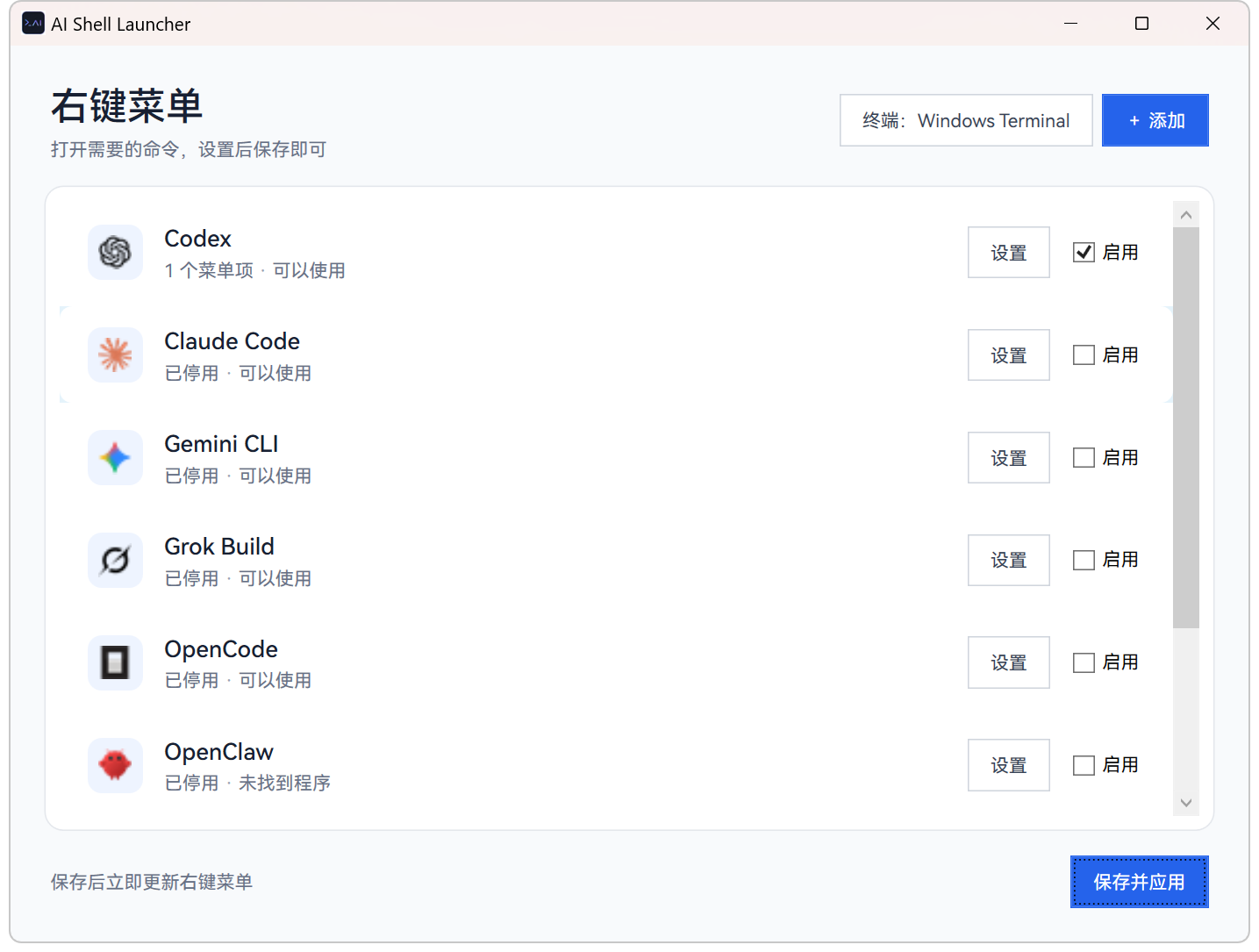Click the Grok Build logo icon

(x=115, y=560)
